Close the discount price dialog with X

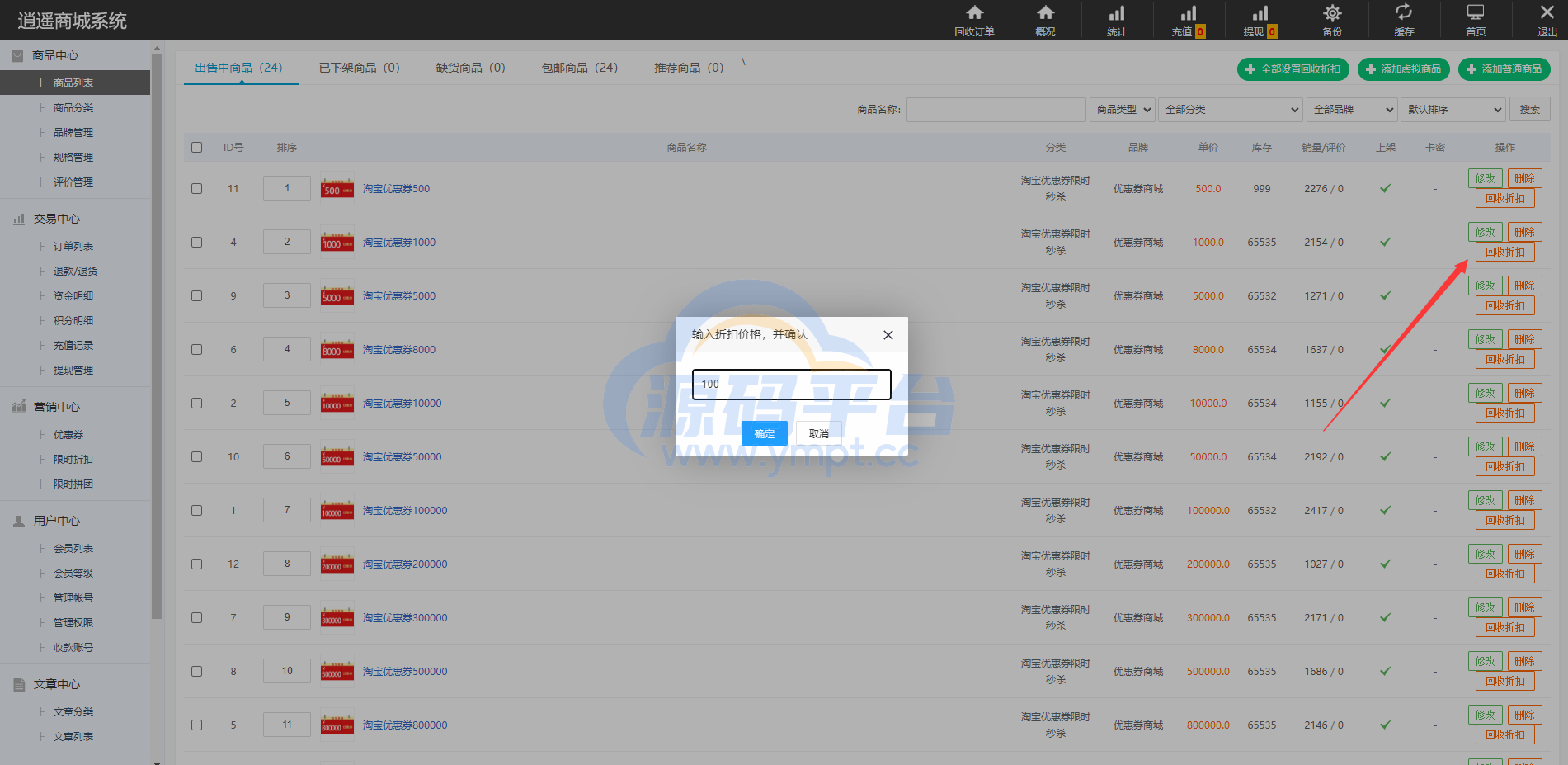(x=888, y=335)
